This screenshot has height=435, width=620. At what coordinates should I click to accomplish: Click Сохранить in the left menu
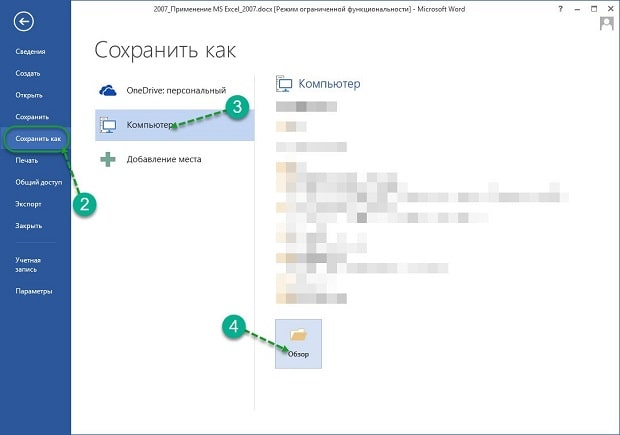(x=32, y=117)
